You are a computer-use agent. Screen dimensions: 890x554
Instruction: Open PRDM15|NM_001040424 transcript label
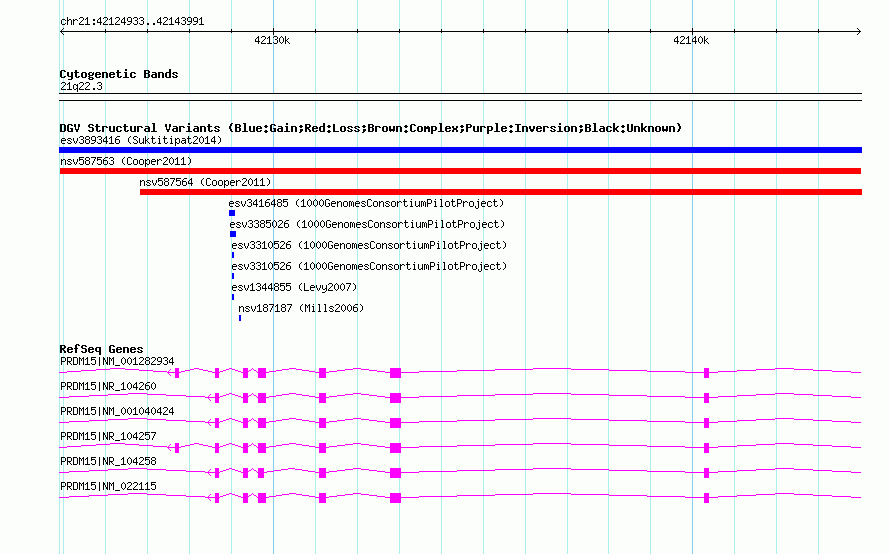coord(117,411)
